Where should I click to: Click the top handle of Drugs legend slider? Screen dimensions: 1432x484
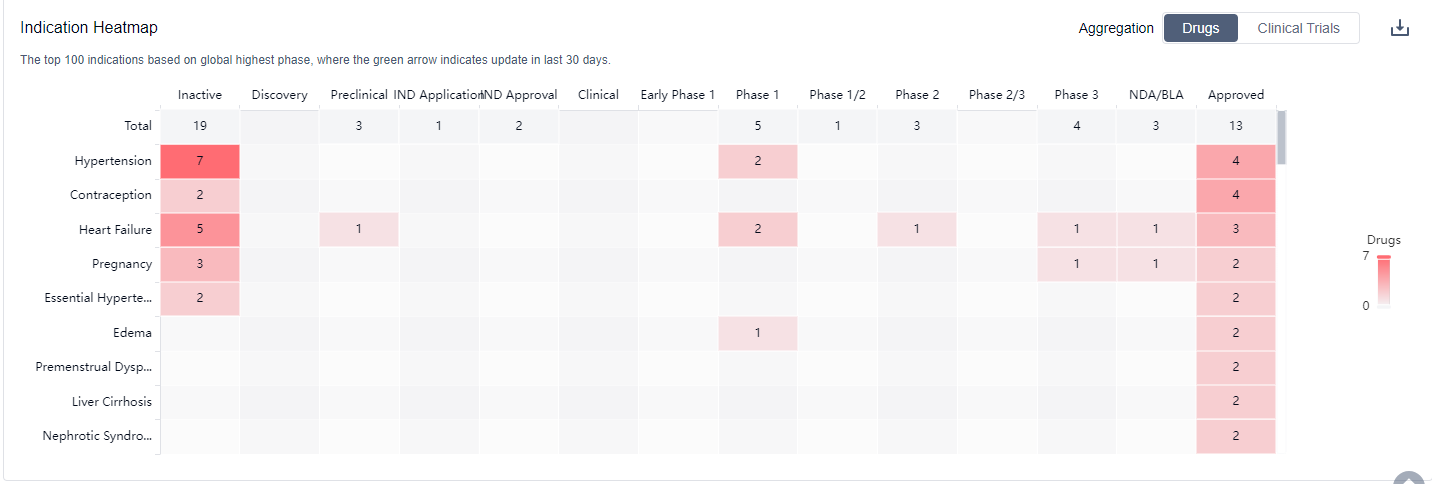1383,257
